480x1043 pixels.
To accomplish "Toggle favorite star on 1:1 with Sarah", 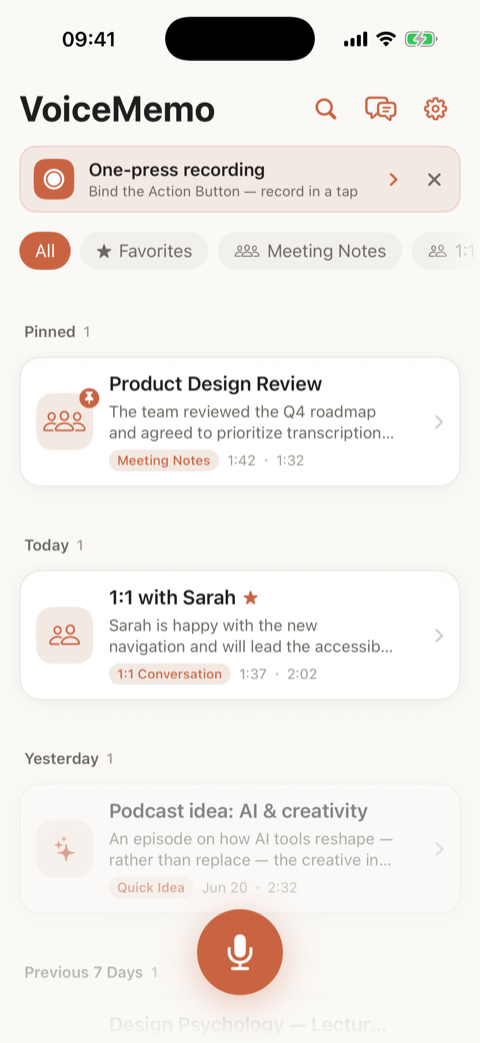I will pyautogui.click(x=251, y=598).
